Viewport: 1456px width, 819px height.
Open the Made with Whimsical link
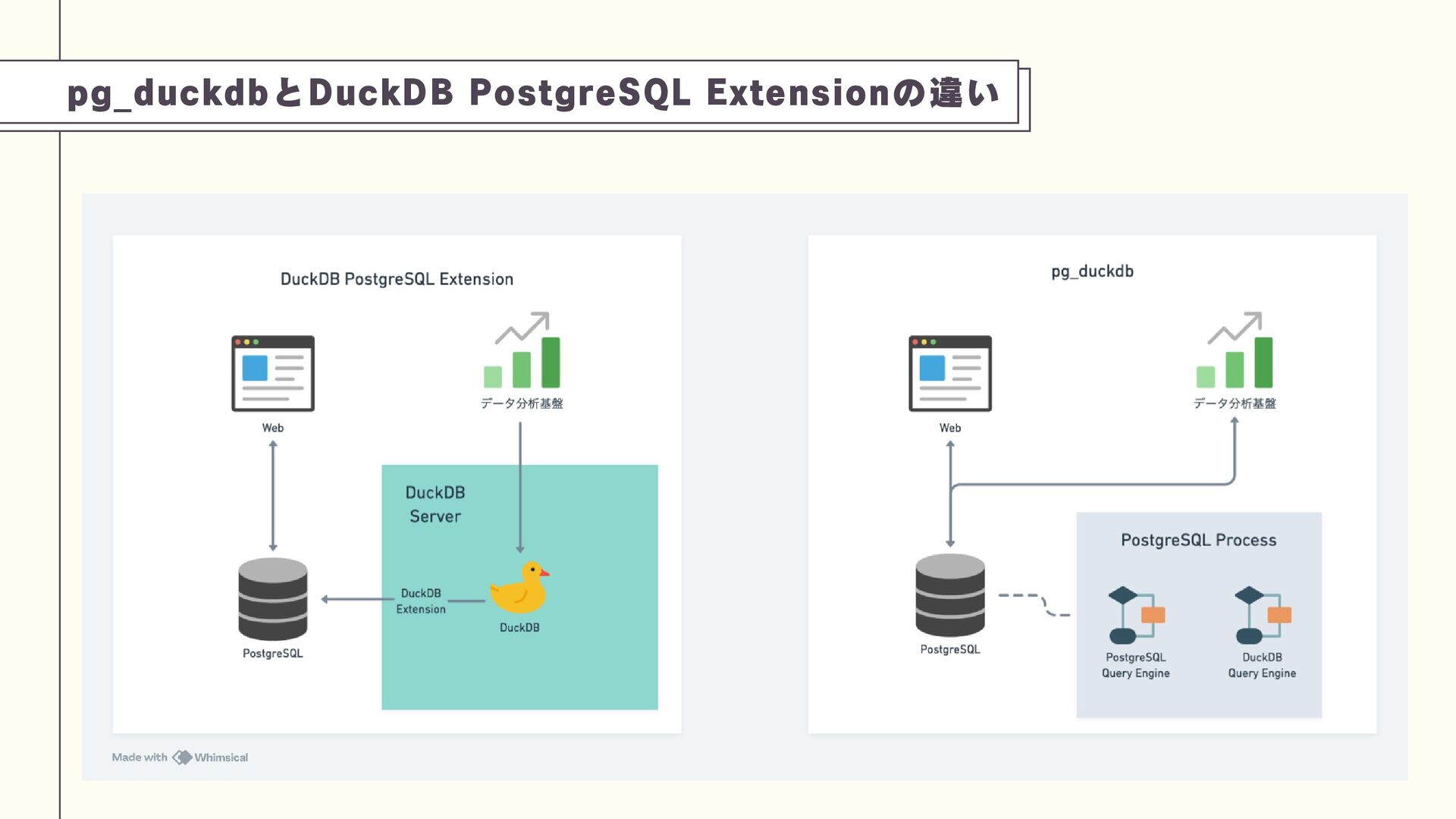click(180, 758)
